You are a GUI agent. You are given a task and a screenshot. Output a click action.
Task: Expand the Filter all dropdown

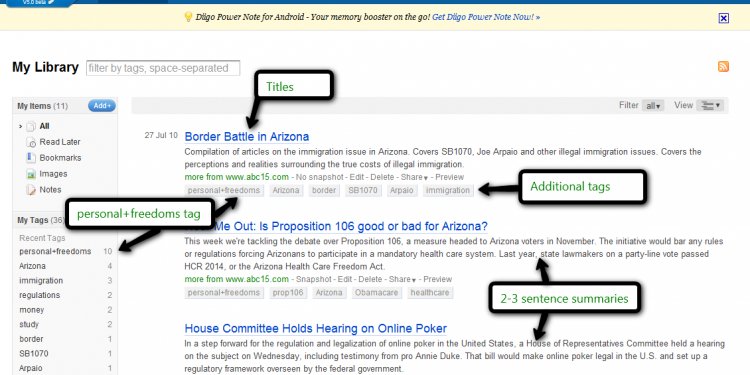(x=653, y=106)
